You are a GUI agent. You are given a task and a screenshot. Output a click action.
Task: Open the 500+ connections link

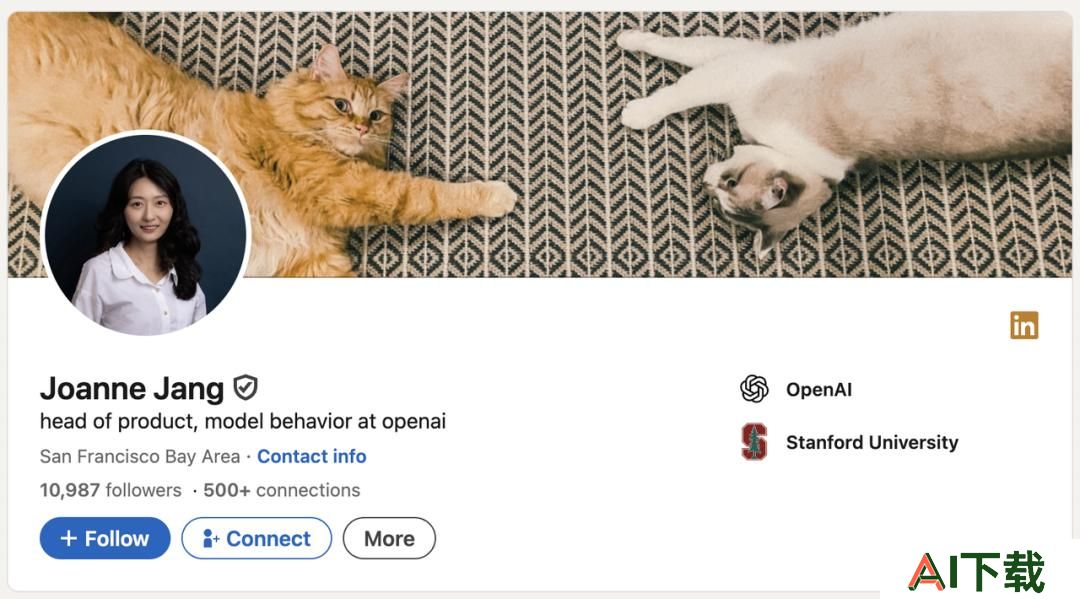281,490
